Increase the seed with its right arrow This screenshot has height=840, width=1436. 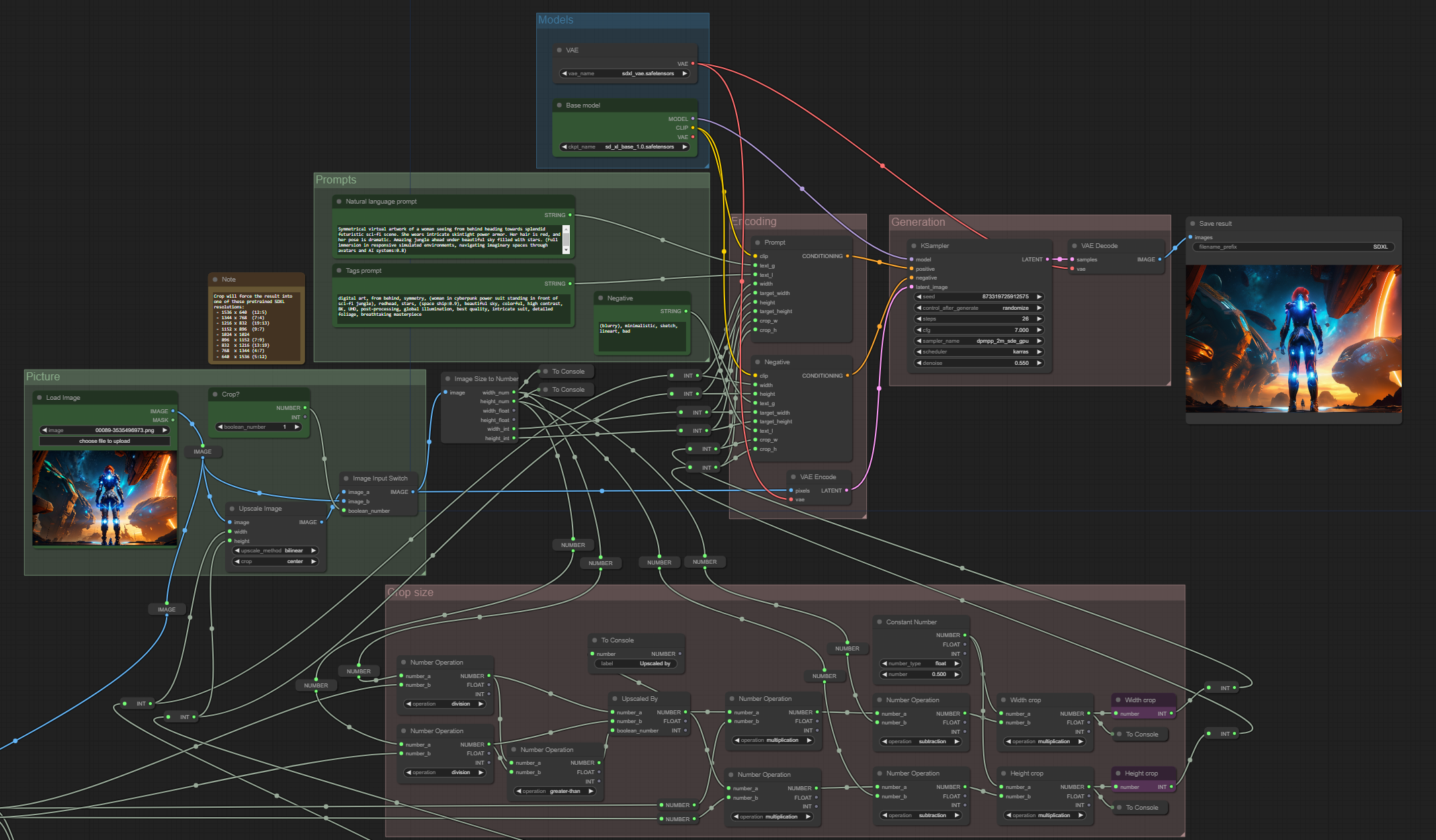coord(1039,296)
